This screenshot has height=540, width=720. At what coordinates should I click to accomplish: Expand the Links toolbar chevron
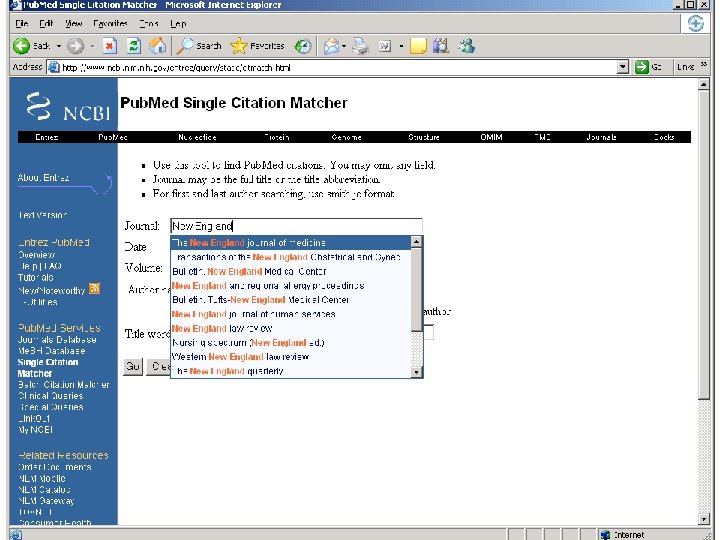coord(703,65)
